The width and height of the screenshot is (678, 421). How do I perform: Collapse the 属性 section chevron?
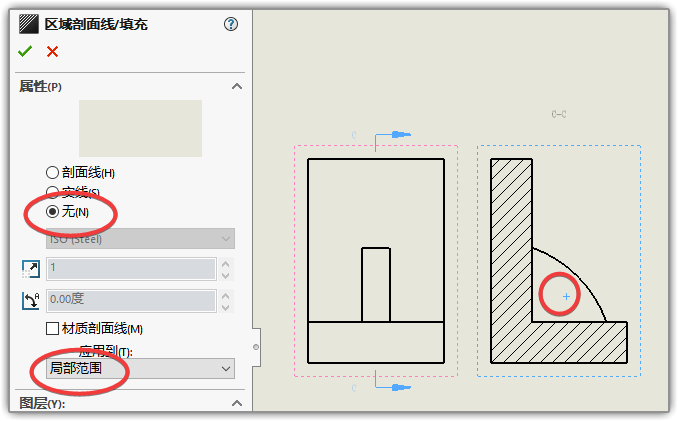237,87
